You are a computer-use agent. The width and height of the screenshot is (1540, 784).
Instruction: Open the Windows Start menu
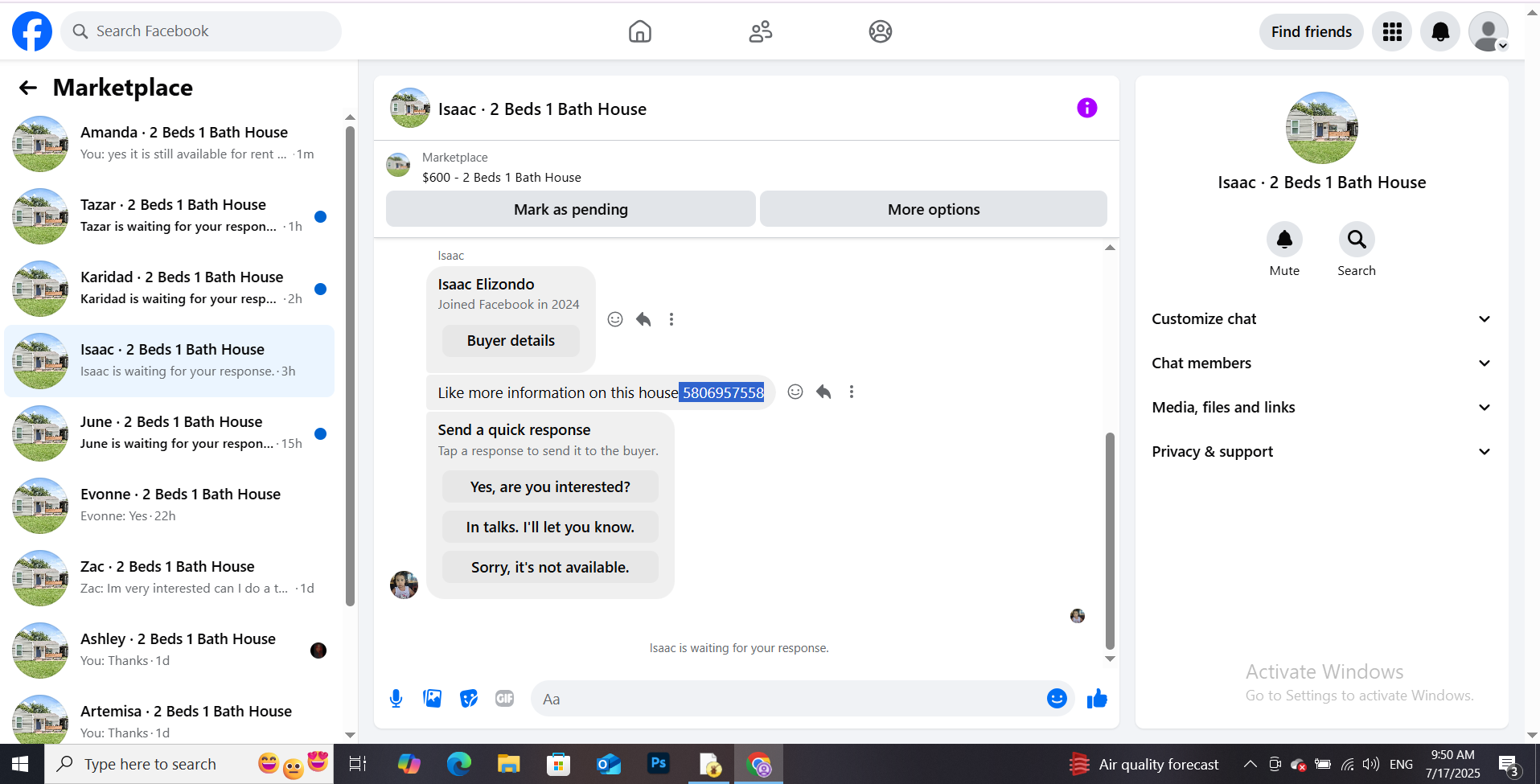point(21,764)
